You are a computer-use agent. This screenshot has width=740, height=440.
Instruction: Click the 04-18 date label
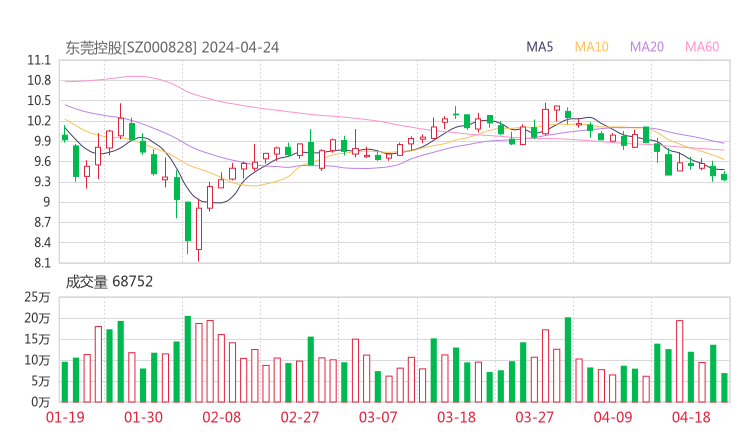pos(691,417)
